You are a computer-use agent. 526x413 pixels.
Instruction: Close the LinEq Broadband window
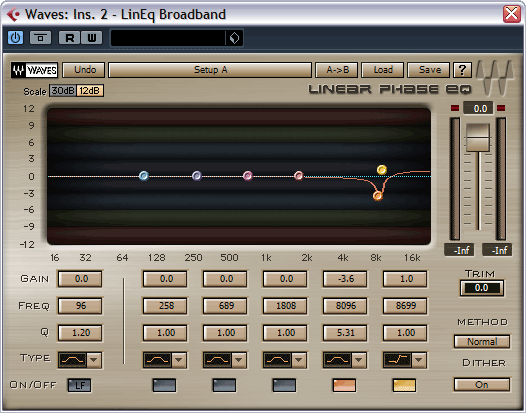512,14
